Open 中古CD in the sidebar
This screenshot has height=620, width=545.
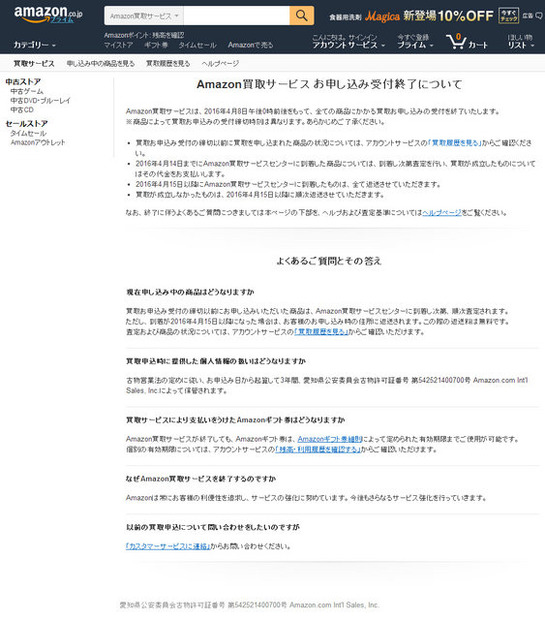point(22,110)
